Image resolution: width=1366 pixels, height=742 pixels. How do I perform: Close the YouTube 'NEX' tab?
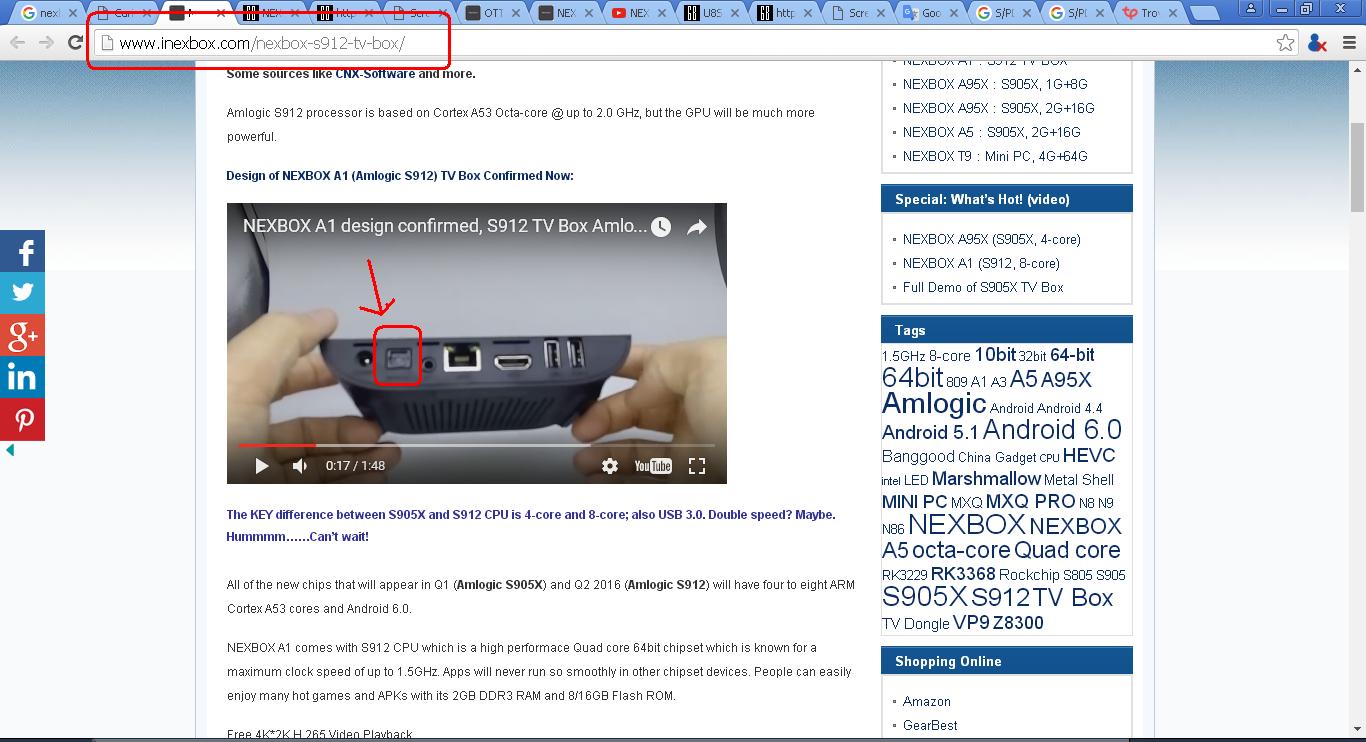[x=662, y=13]
